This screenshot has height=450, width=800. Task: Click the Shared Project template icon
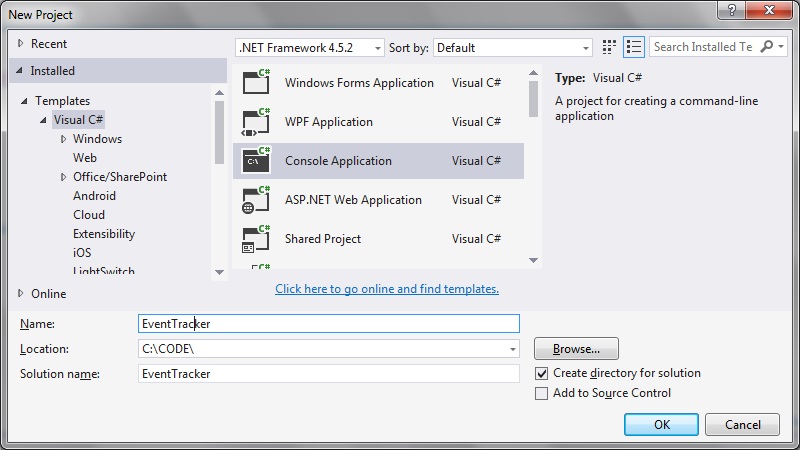(x=256, y=239)
